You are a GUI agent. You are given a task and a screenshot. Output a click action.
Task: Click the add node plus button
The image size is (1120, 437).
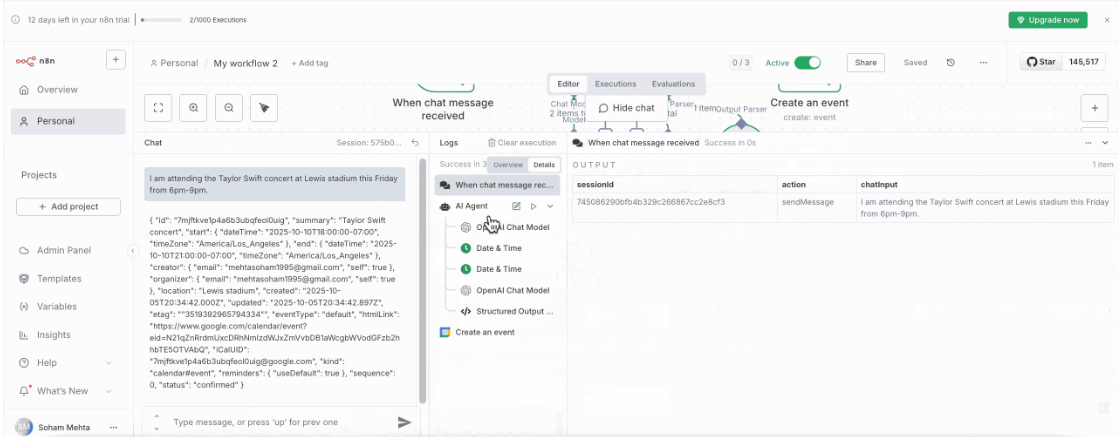1094,108
